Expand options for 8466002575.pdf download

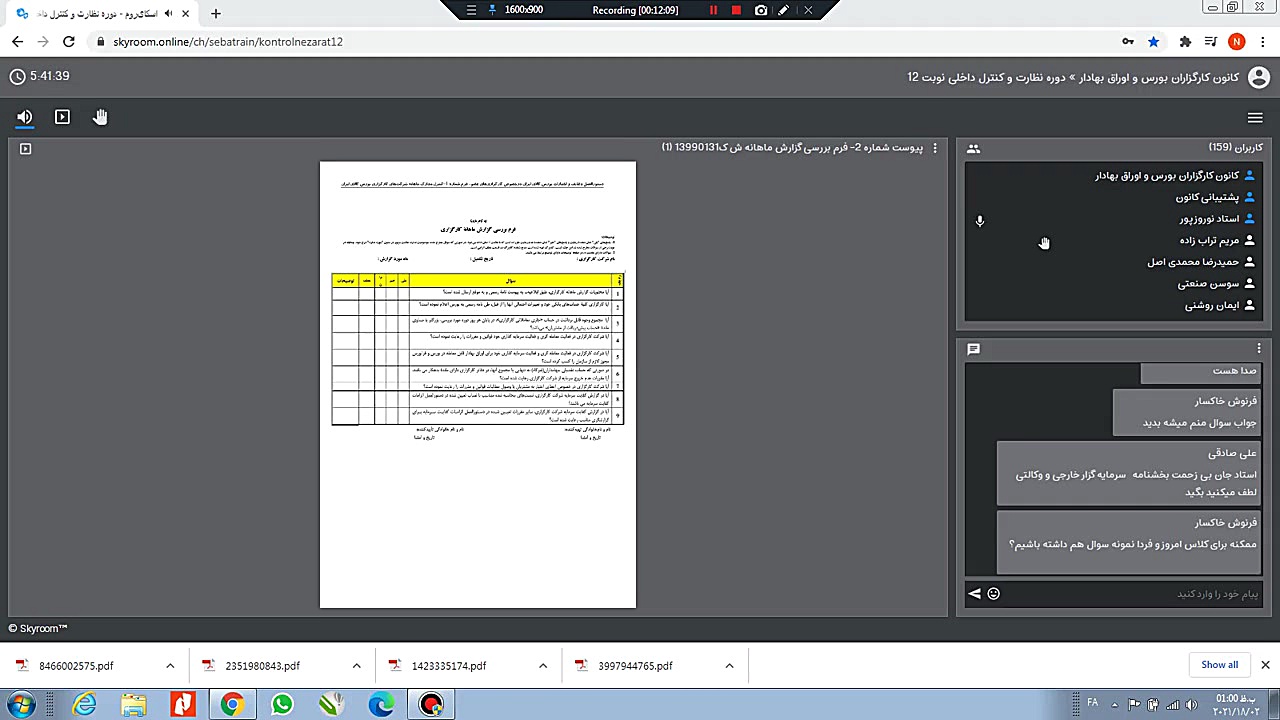(x=170, y=666)
